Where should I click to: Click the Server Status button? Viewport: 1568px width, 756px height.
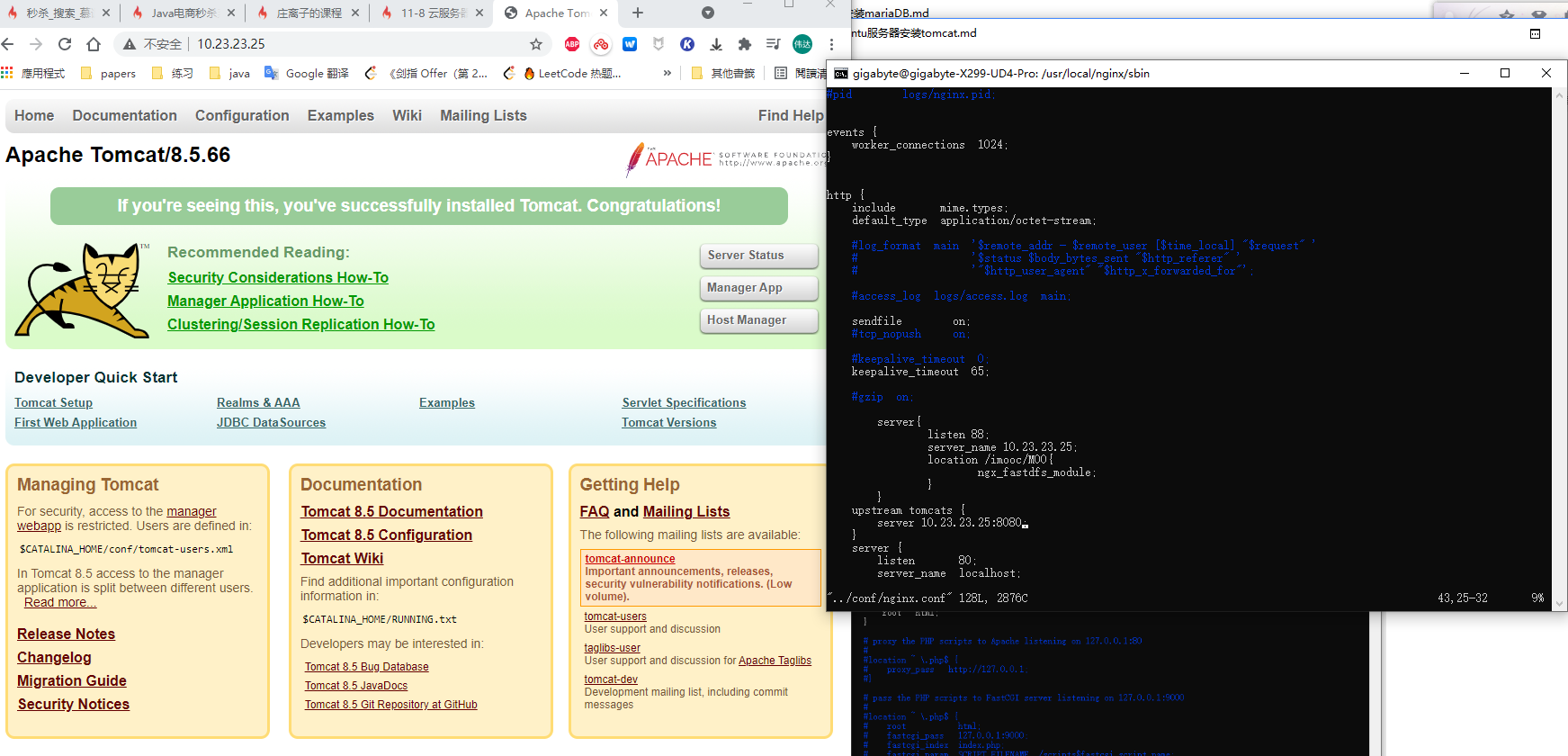pyautogui.click(x=758, y=256)
